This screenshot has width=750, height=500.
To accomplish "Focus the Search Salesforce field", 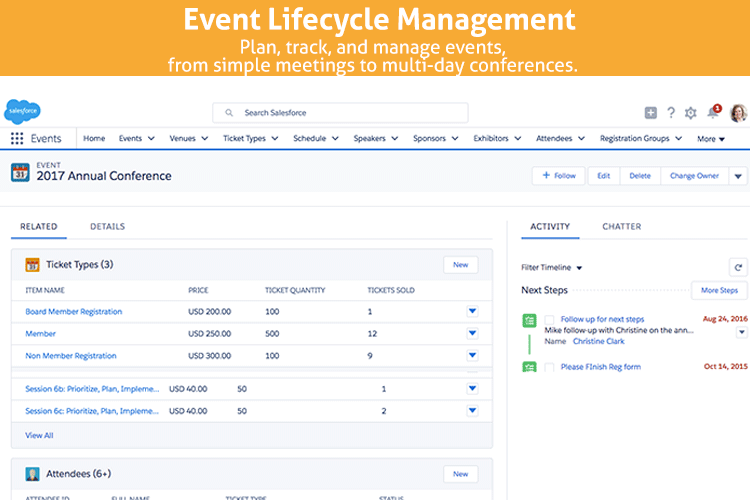I will (340, 113).
